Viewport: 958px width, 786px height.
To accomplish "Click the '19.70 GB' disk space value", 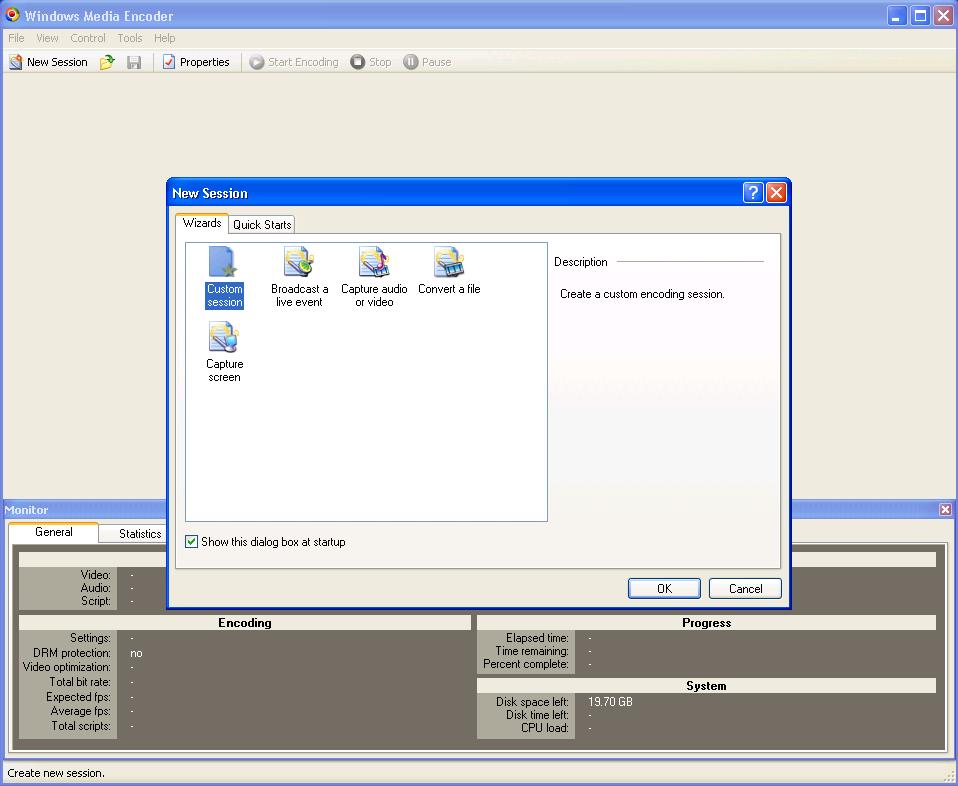I will tap(610, 702).
